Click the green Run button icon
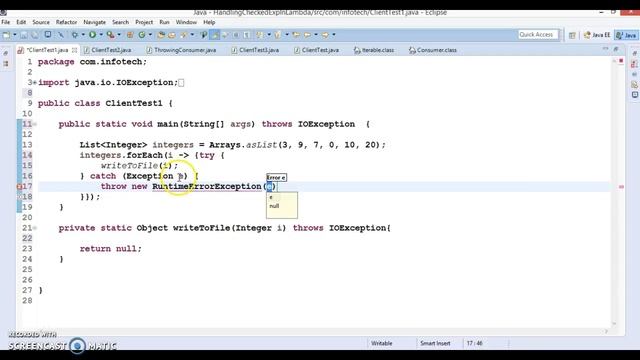Screen dimensions: 640x360 pyautogui.click(x=93, y=35)
